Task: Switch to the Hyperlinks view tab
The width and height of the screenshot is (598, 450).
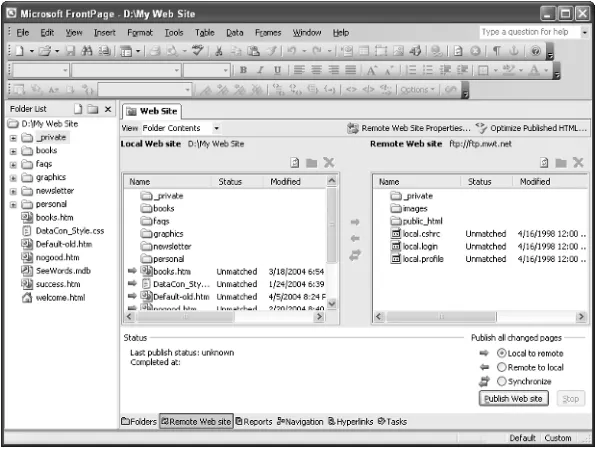Action: (350, 422)
